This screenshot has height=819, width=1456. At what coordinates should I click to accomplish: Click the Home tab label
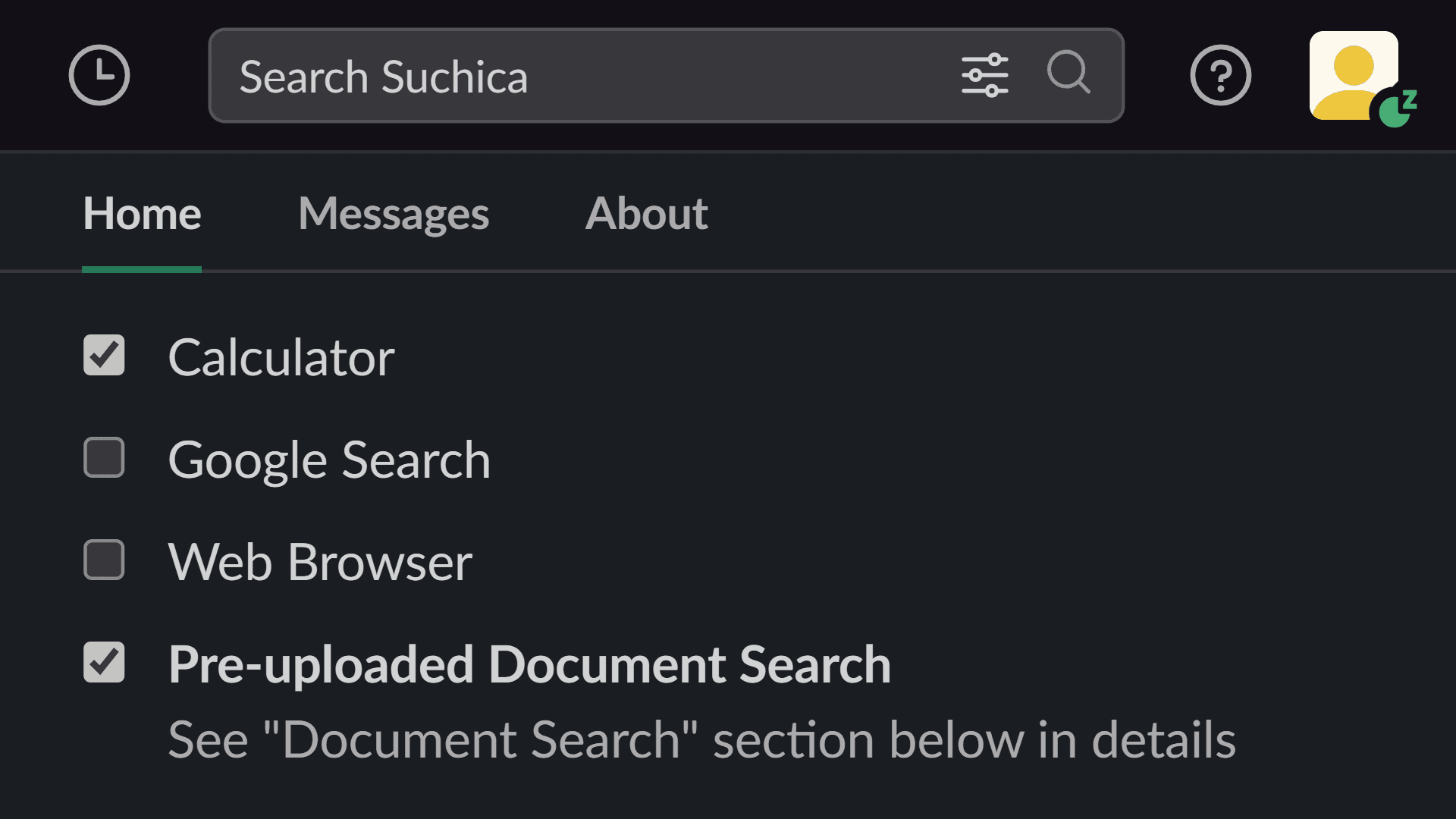pyautogui.click(x=142, y=213)
